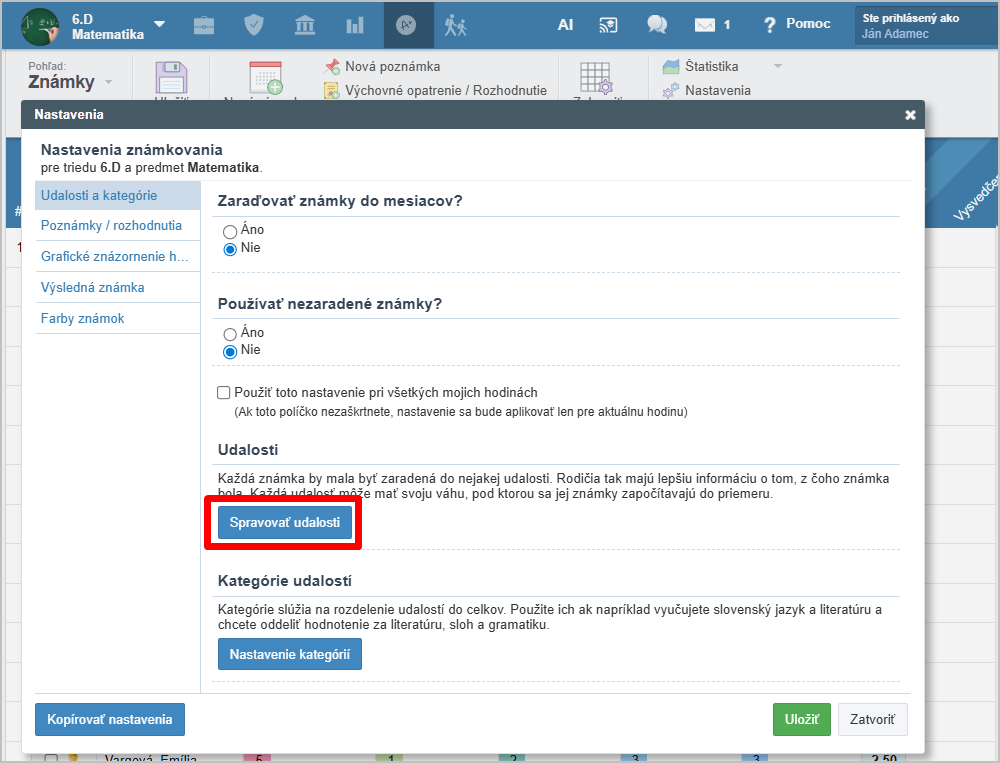
Task: Select Áno for Zaraďovať známky do mesiacov
Action: pyautogui.click(x=230, y=231)
